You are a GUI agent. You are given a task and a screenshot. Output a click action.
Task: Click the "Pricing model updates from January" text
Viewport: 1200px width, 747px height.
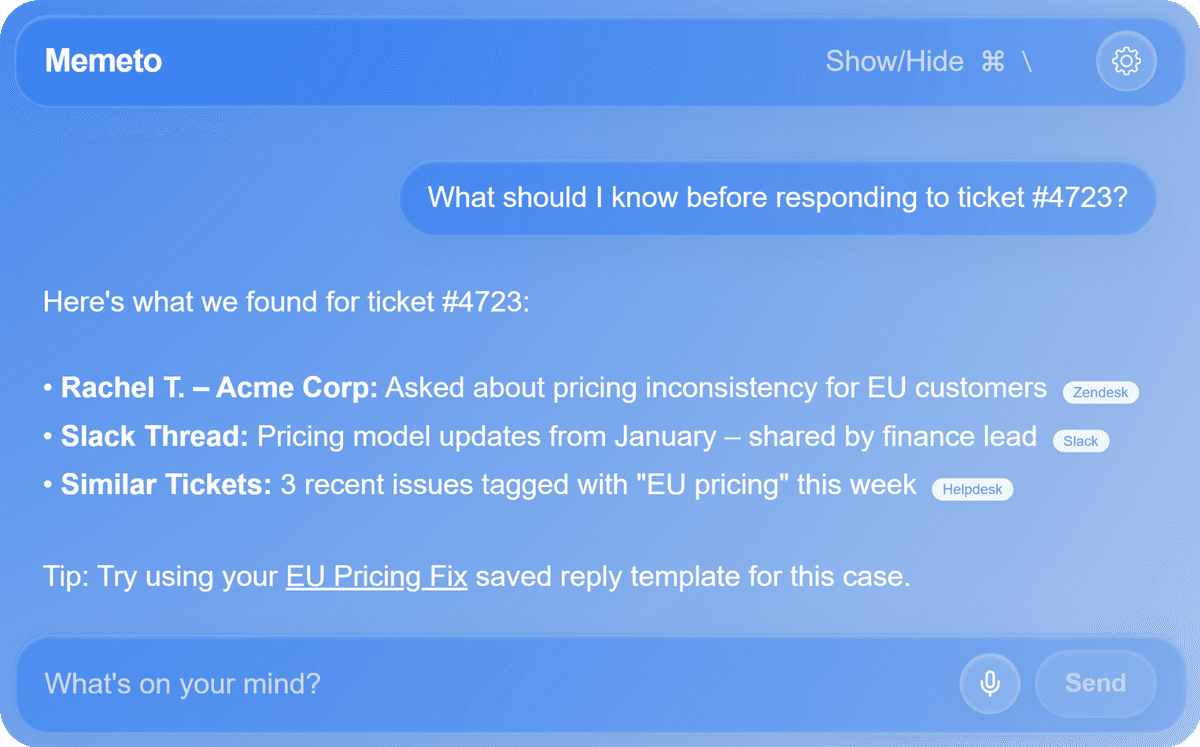tap(486, 437)
